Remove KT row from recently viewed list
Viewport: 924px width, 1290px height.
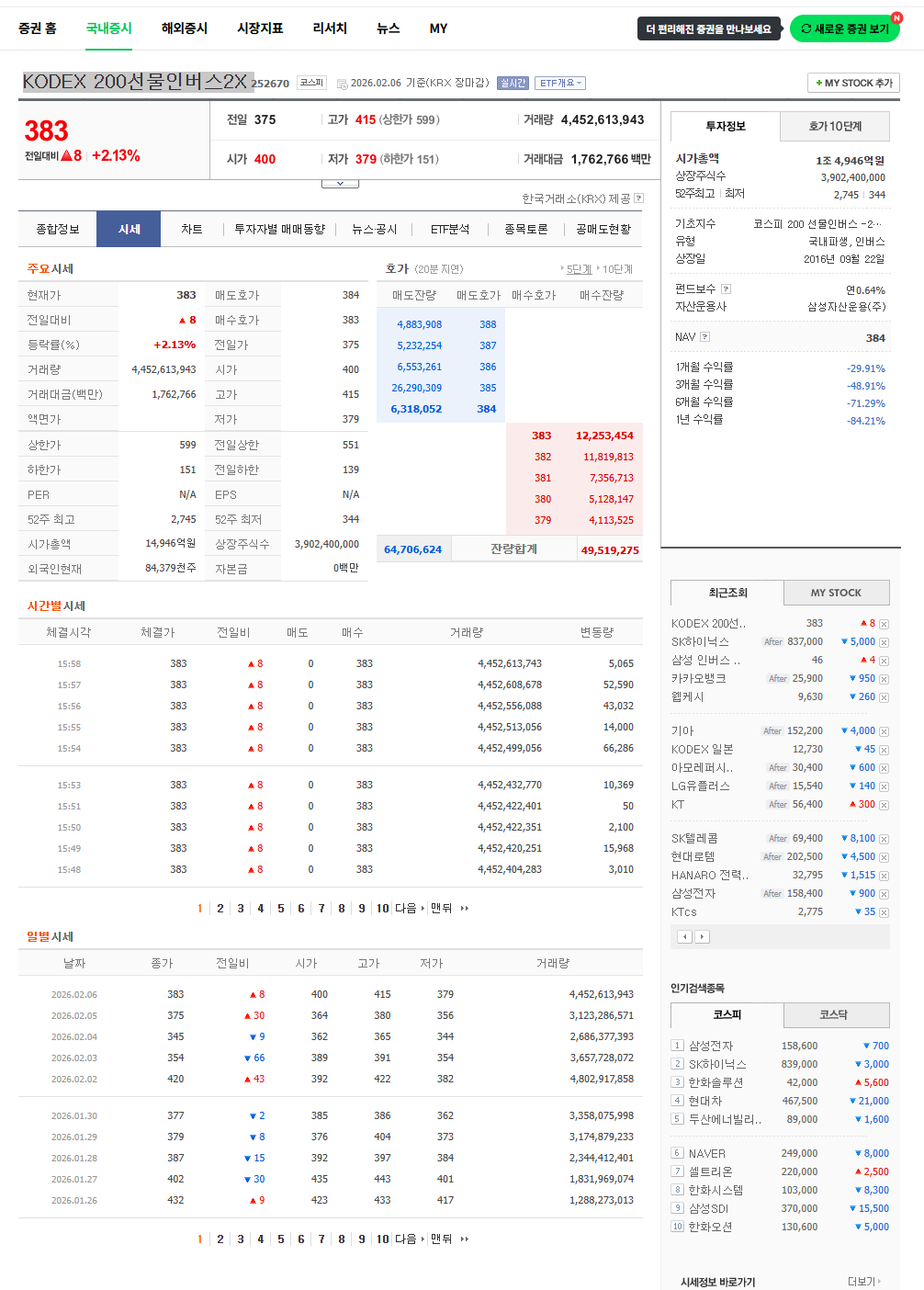coord(884,805)
